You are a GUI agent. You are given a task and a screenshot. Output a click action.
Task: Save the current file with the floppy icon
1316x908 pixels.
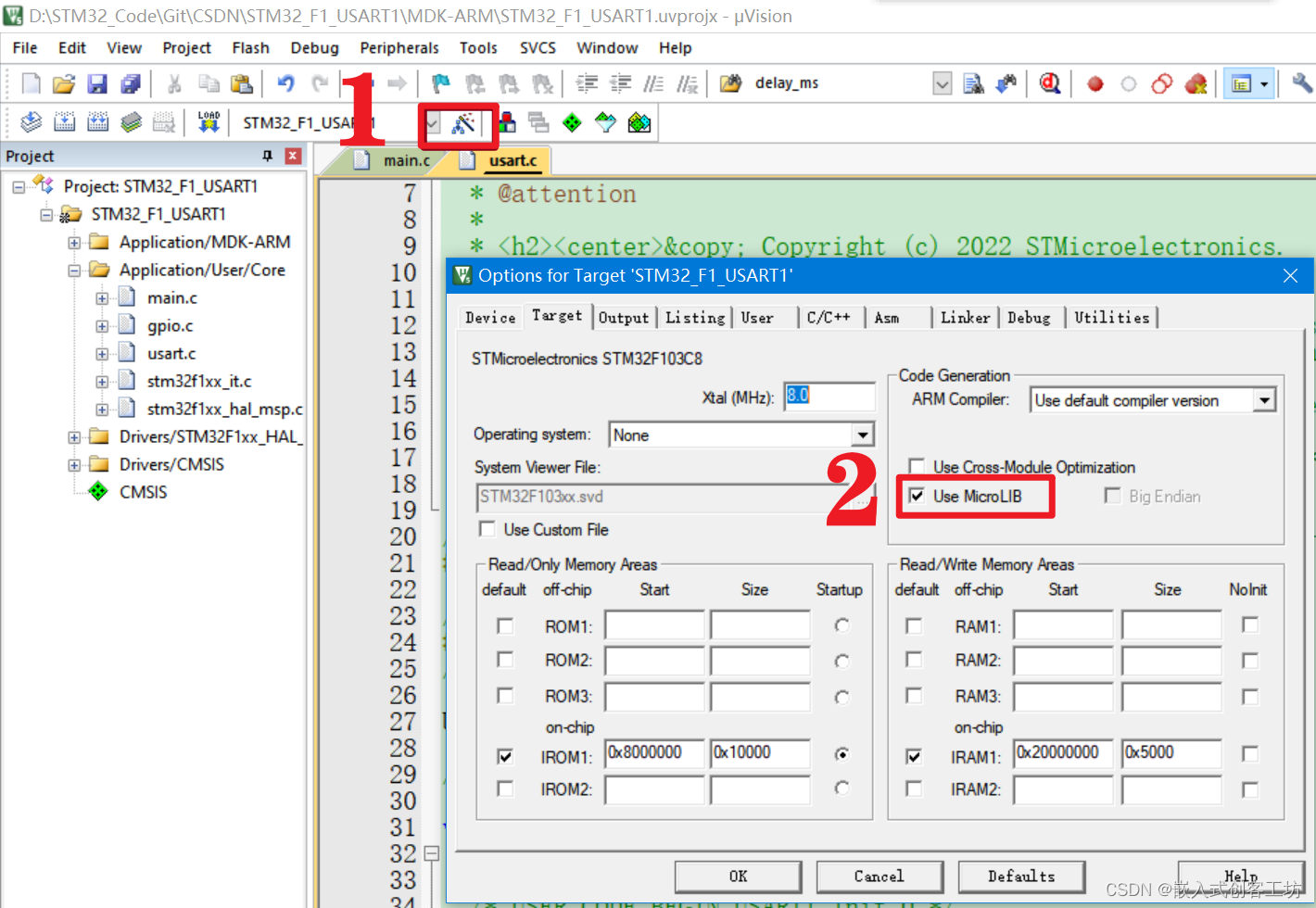[97, 84]
